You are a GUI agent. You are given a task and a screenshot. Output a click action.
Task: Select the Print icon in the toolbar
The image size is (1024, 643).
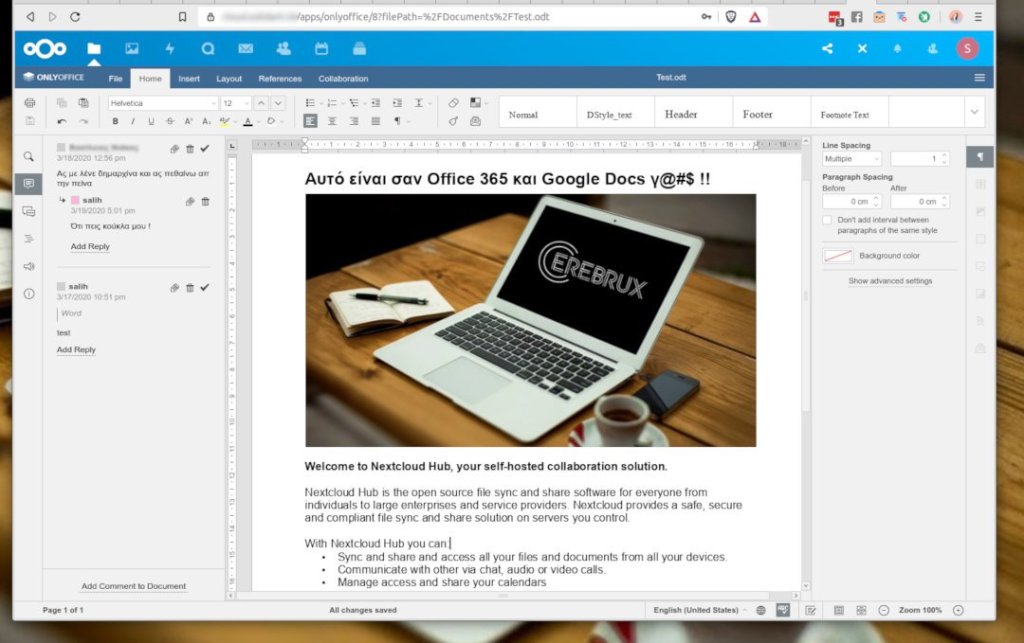click(x=28, y=102)
